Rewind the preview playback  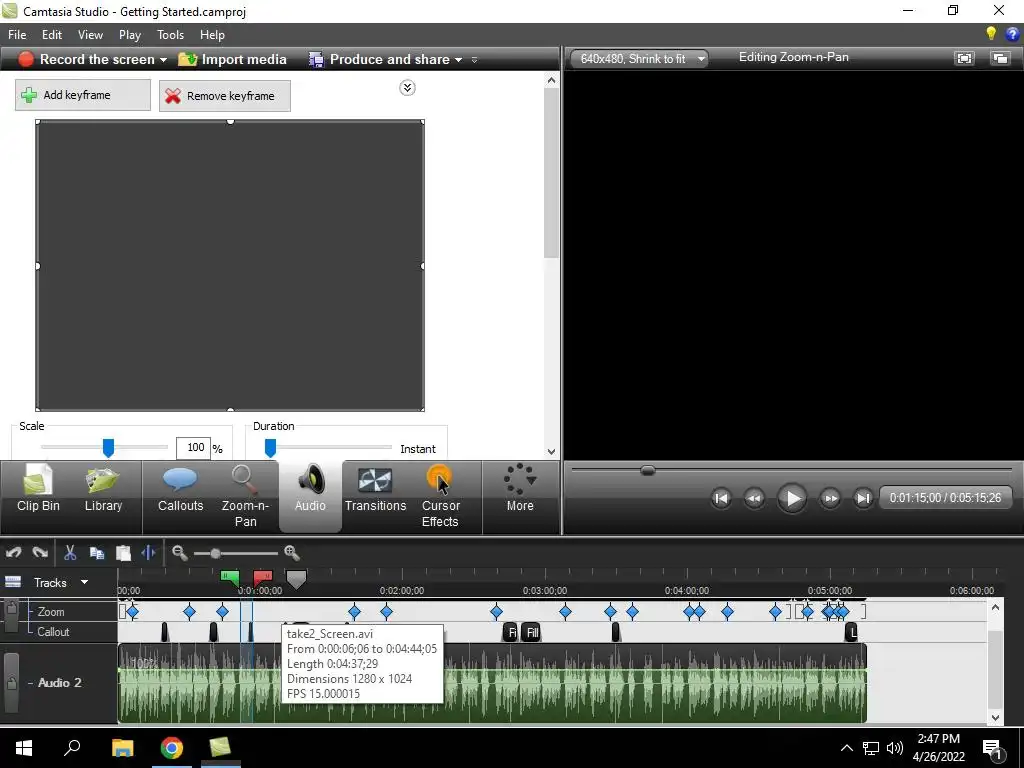tap(754, 498)
